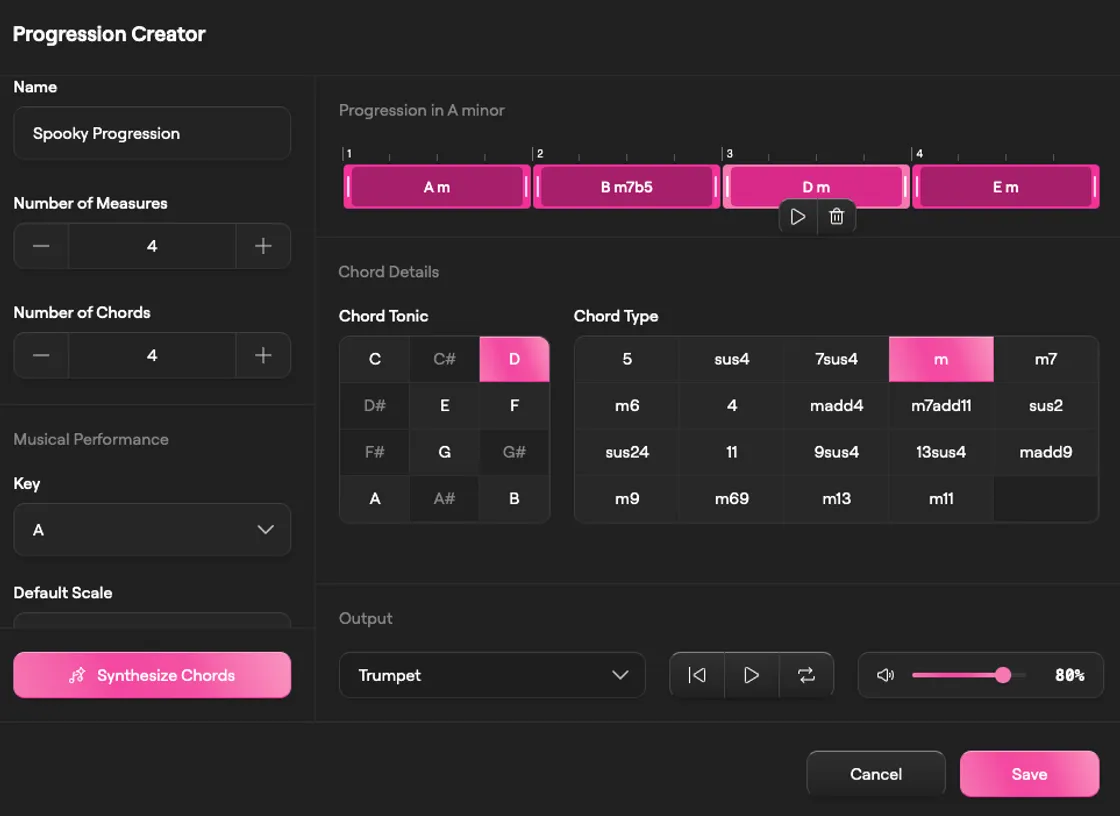Screen dimensions: 1120x816
Task: Play the selected D m chord preview
Action: (797, 217)
